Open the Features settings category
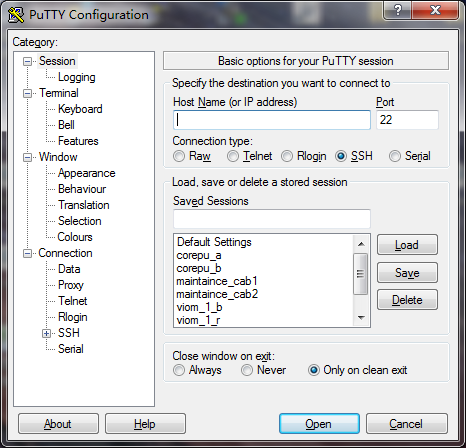The width and height of the screenshot is (466, 448). pyautogui.click(x=78, y=141)
